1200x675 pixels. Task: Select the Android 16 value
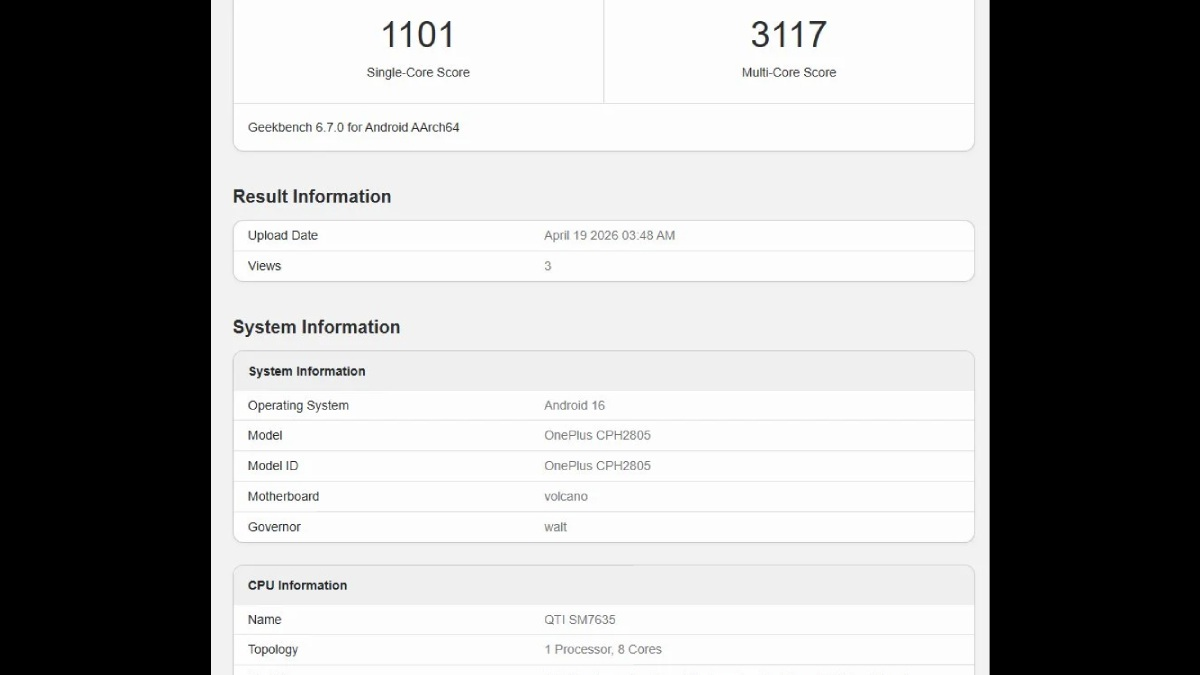(574, 405)
